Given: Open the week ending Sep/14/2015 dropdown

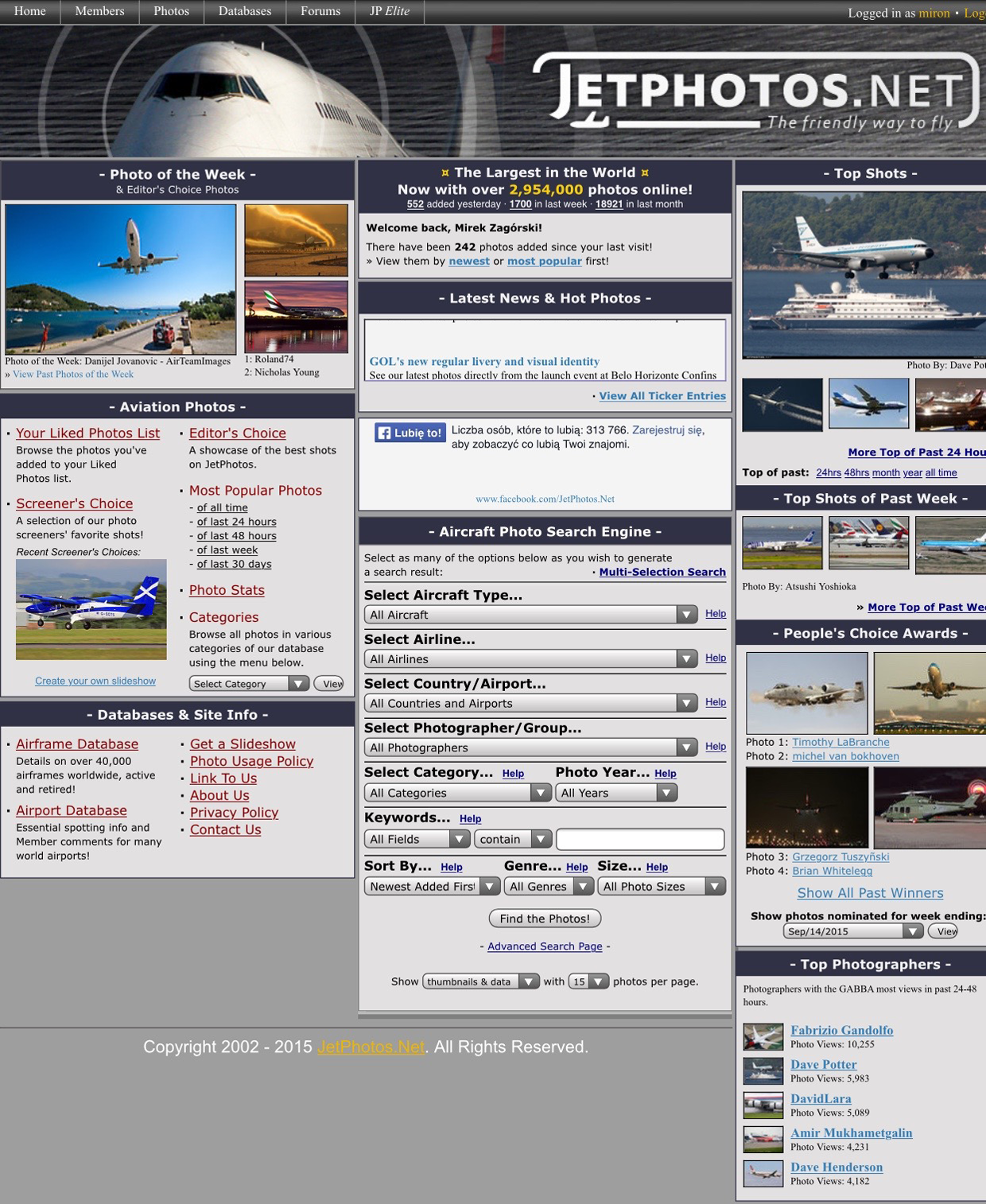Looking at the screenshot, I should [x=853, y=931].
